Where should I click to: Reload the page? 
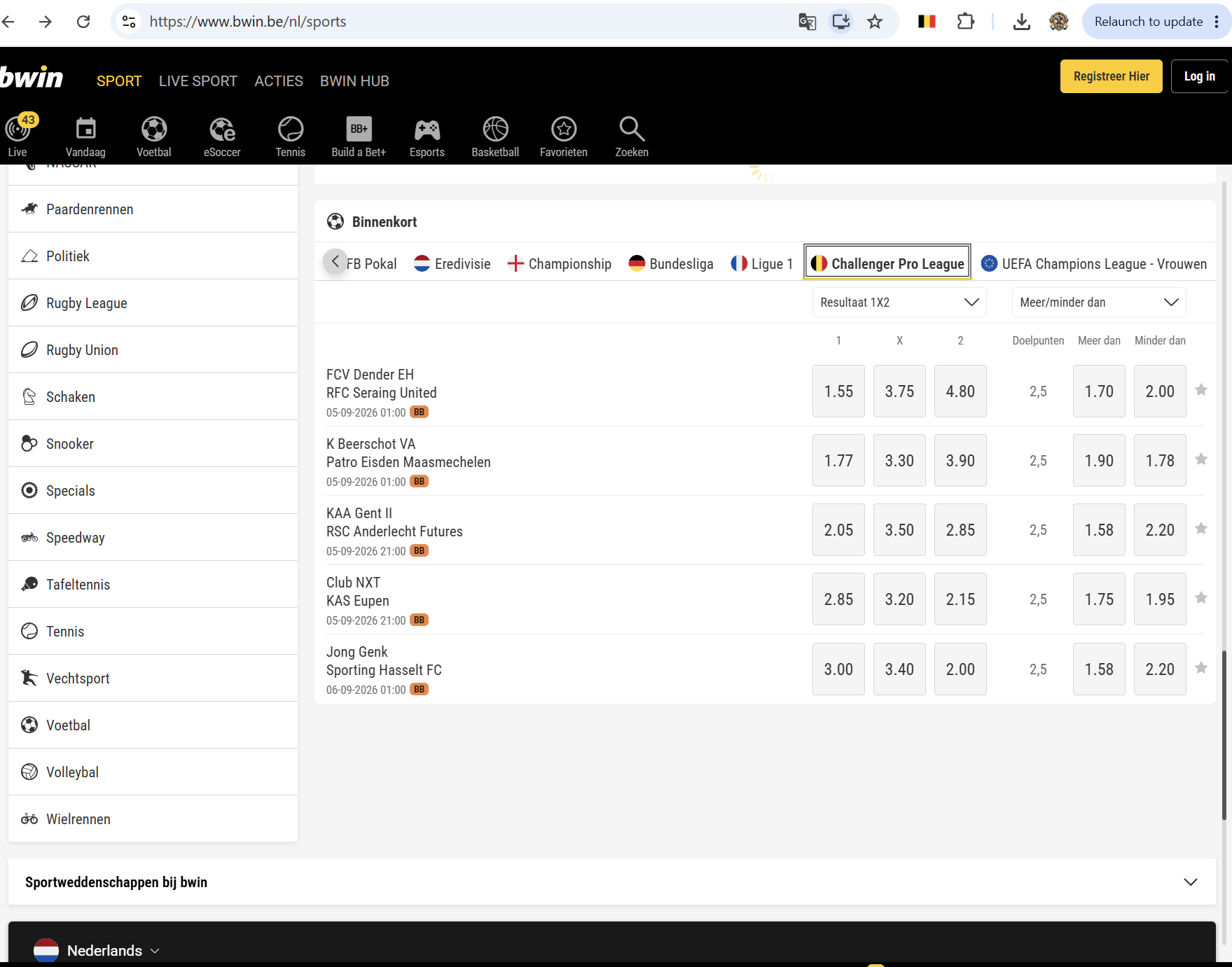coord(83,22)
